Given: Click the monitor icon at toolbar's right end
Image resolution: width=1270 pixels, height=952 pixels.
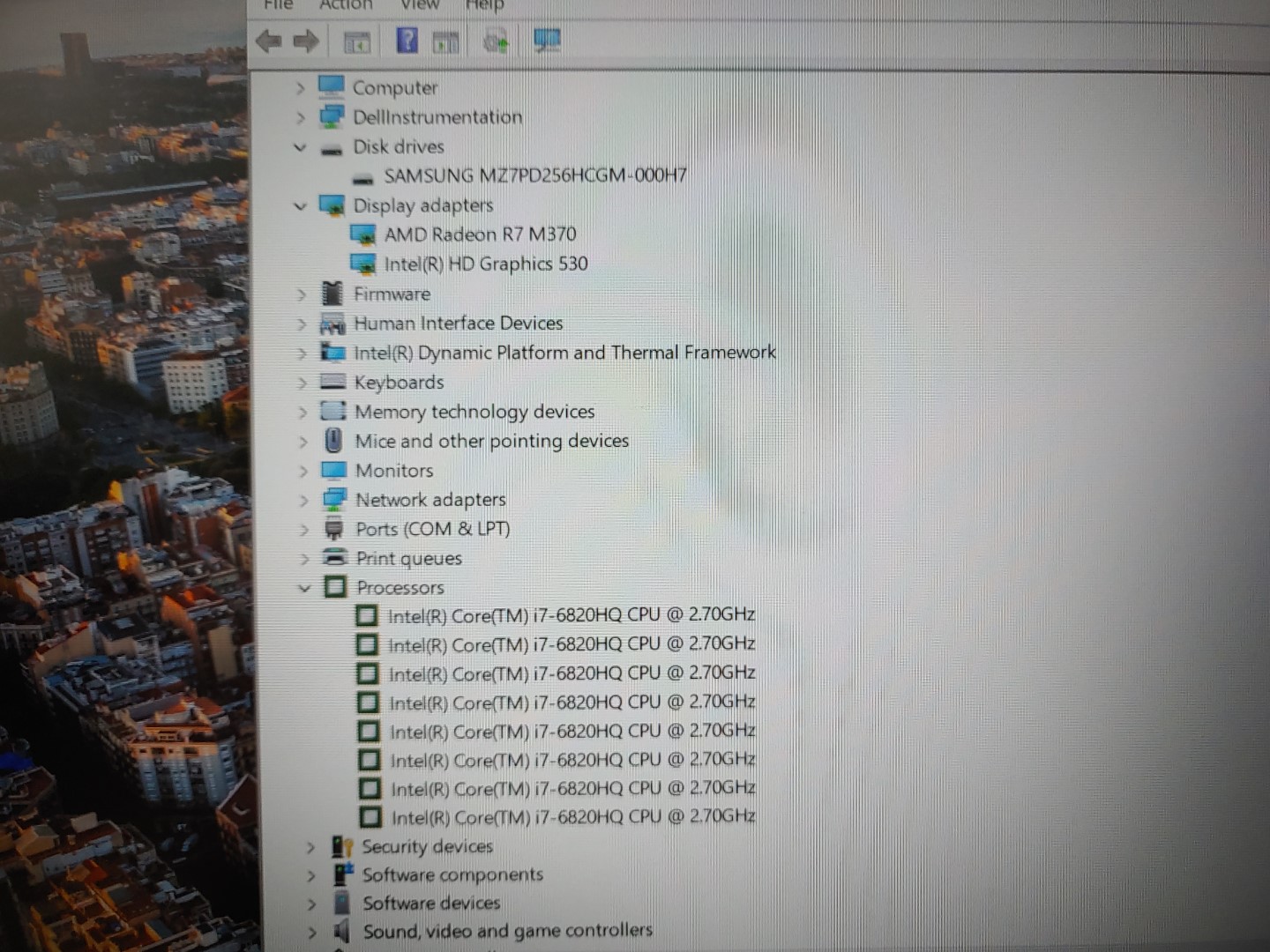Looking at the screenshot, I should pyautogui.click(x=547, y=40).
